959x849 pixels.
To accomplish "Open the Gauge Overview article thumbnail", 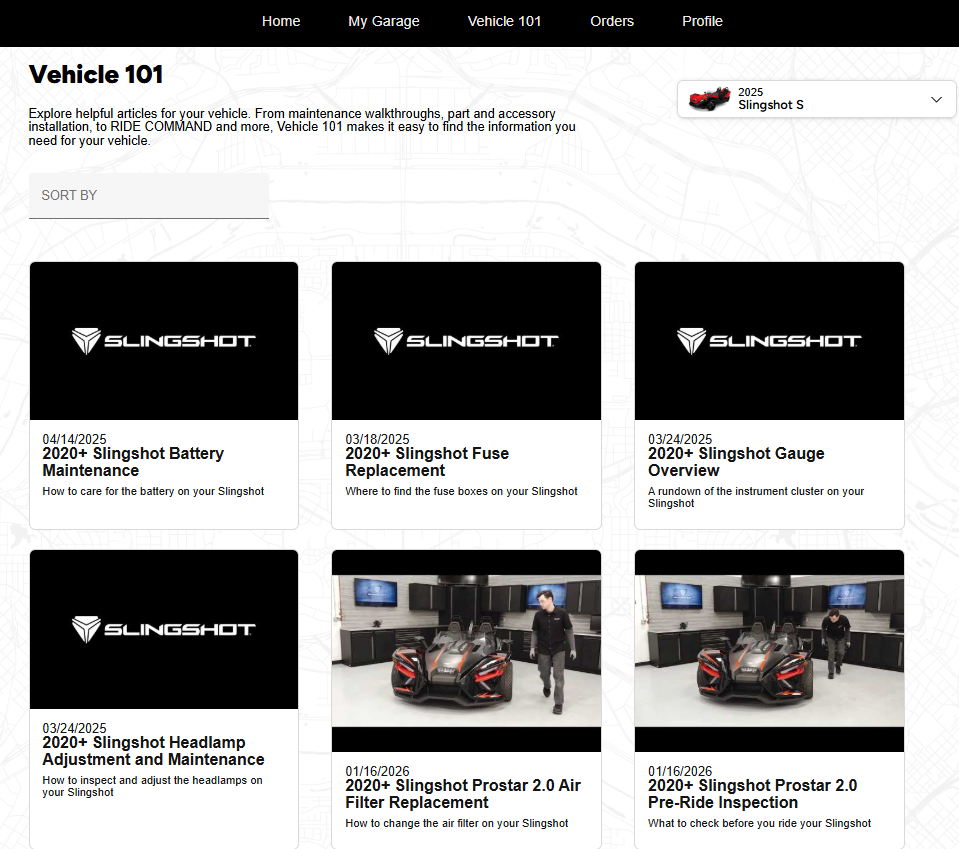I will 769,341.
